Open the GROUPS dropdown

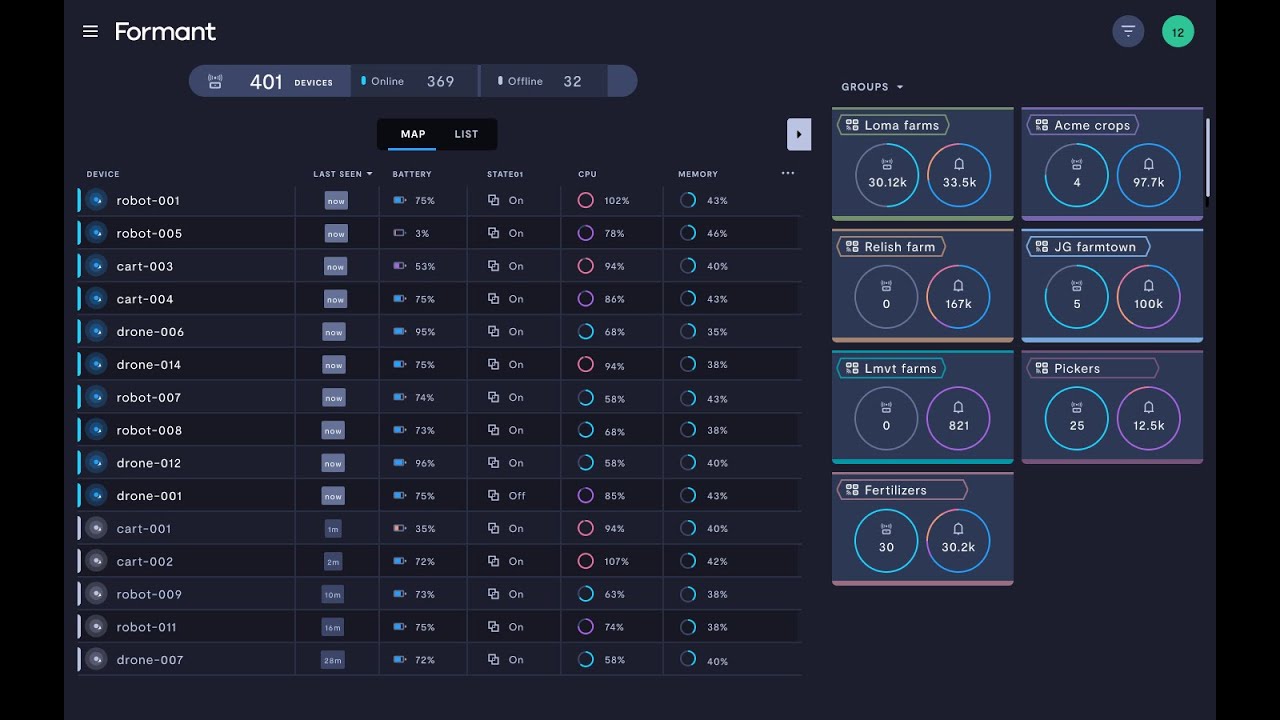[872, 87]
